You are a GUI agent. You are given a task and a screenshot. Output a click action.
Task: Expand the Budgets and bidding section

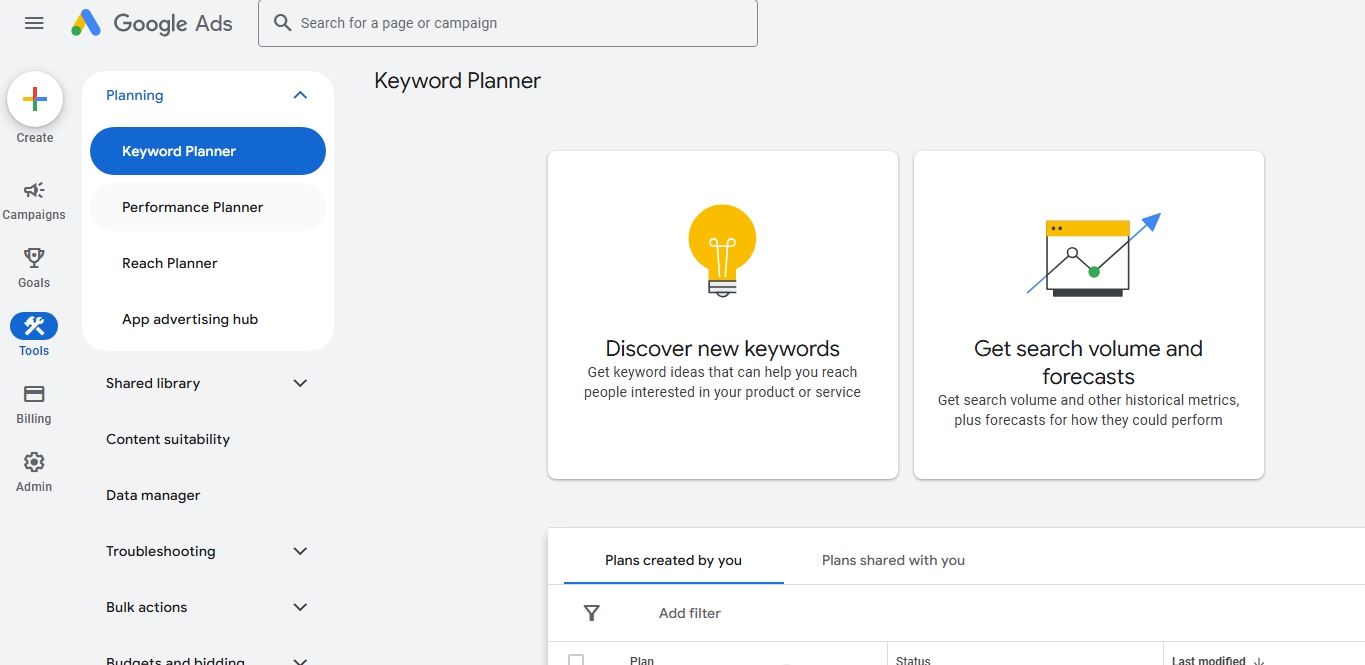(300, 660)
